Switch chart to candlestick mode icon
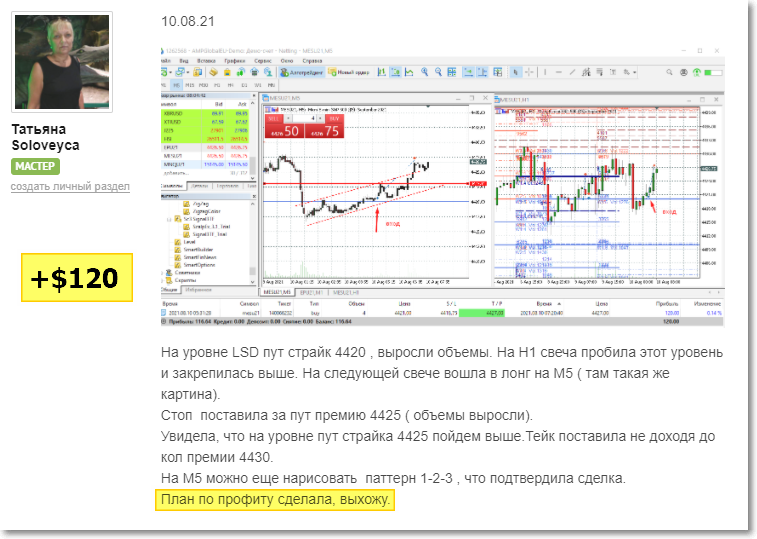The width and height of the screenshot is (757, 539). (395, 72)
